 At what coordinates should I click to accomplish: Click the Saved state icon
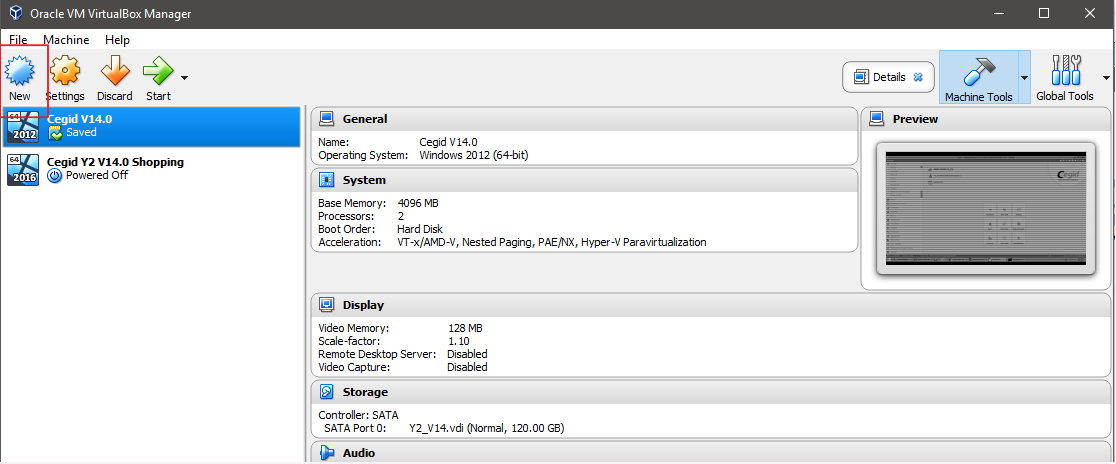(x=55, y=133)
